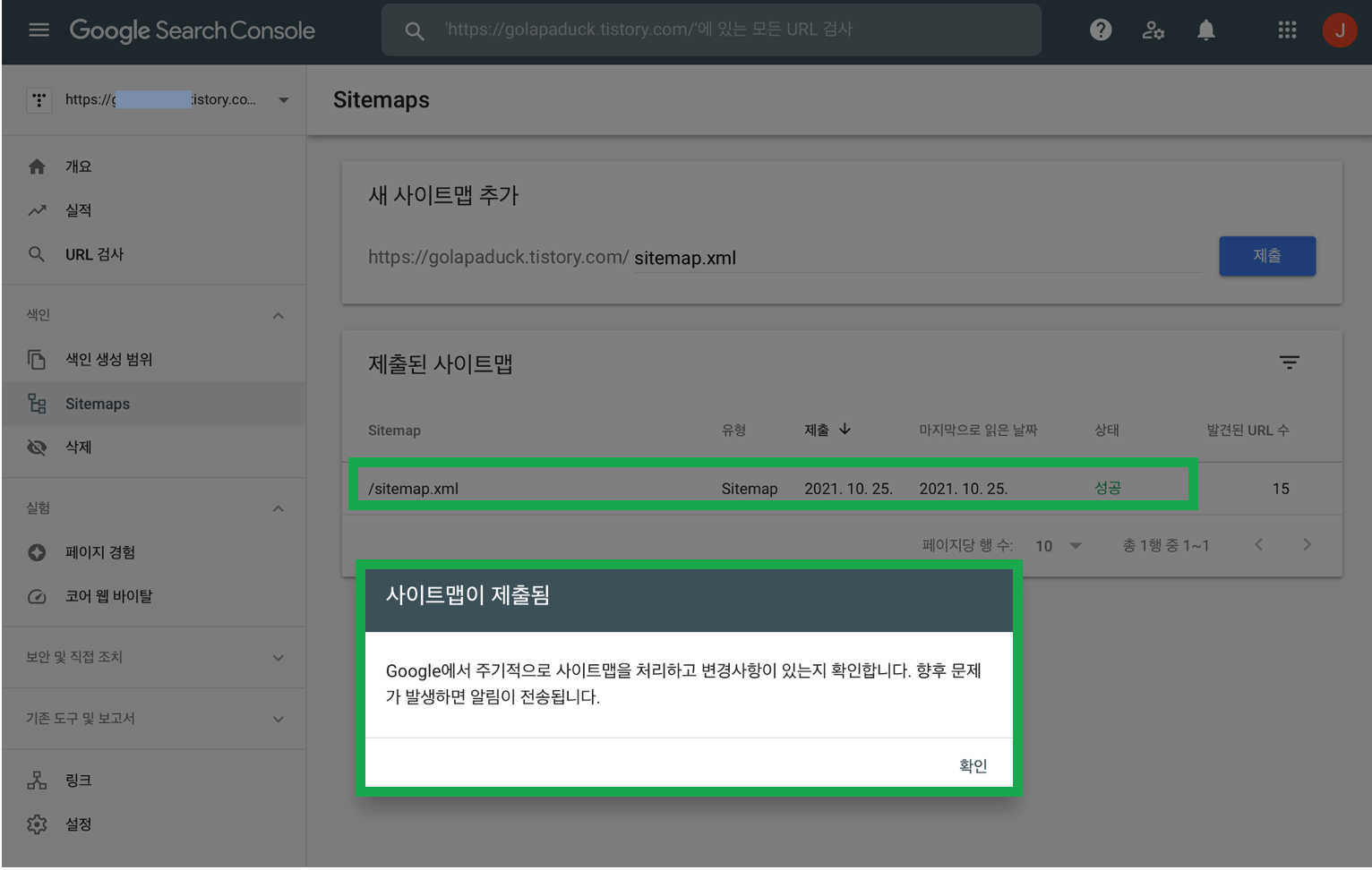Viewport: 1372px width, 870px height.
Task: Expand the 보안 및 직접 조치 section
Action: click(x=279, y=657)
